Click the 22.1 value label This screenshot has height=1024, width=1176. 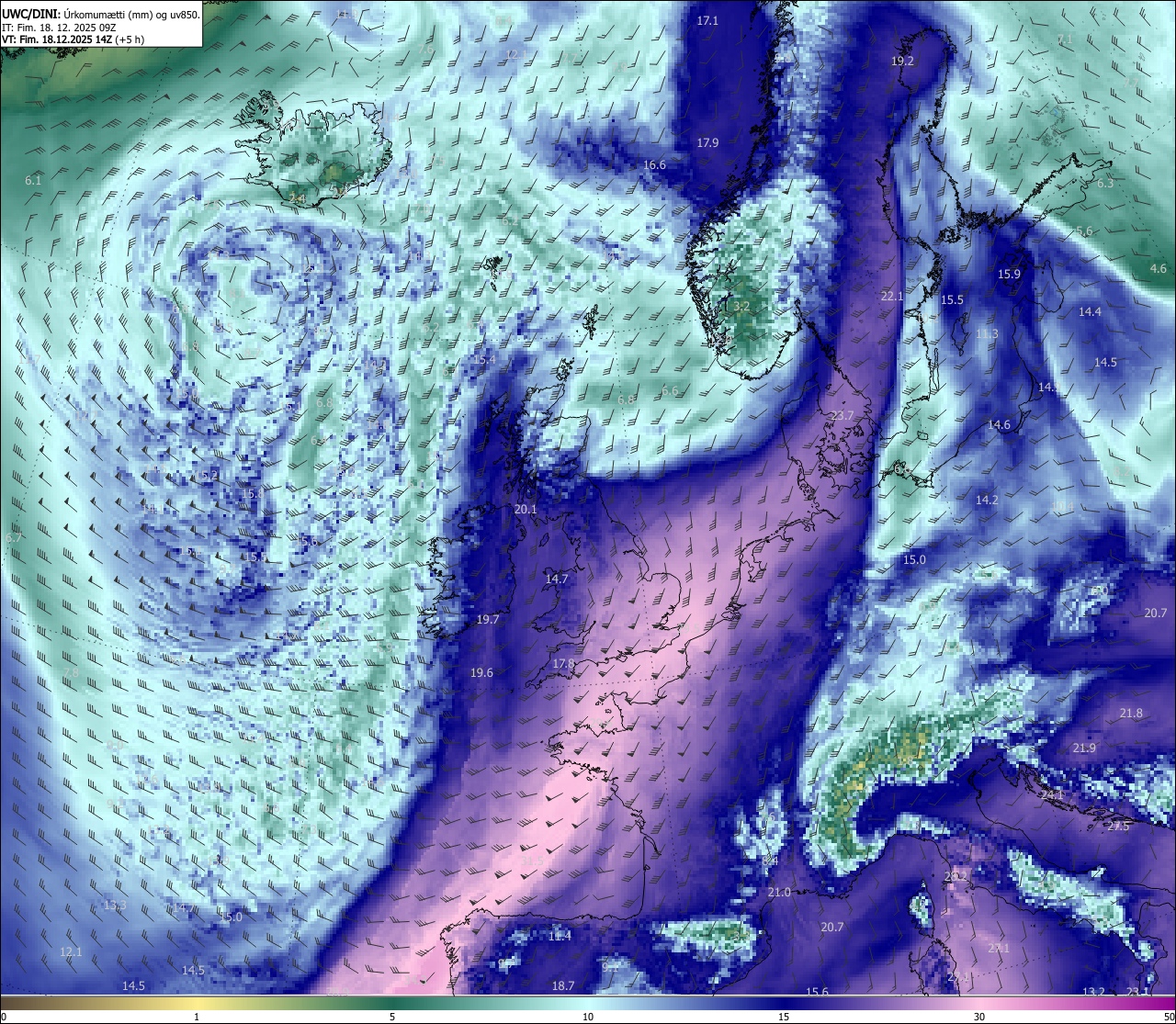tap(892, 296)
